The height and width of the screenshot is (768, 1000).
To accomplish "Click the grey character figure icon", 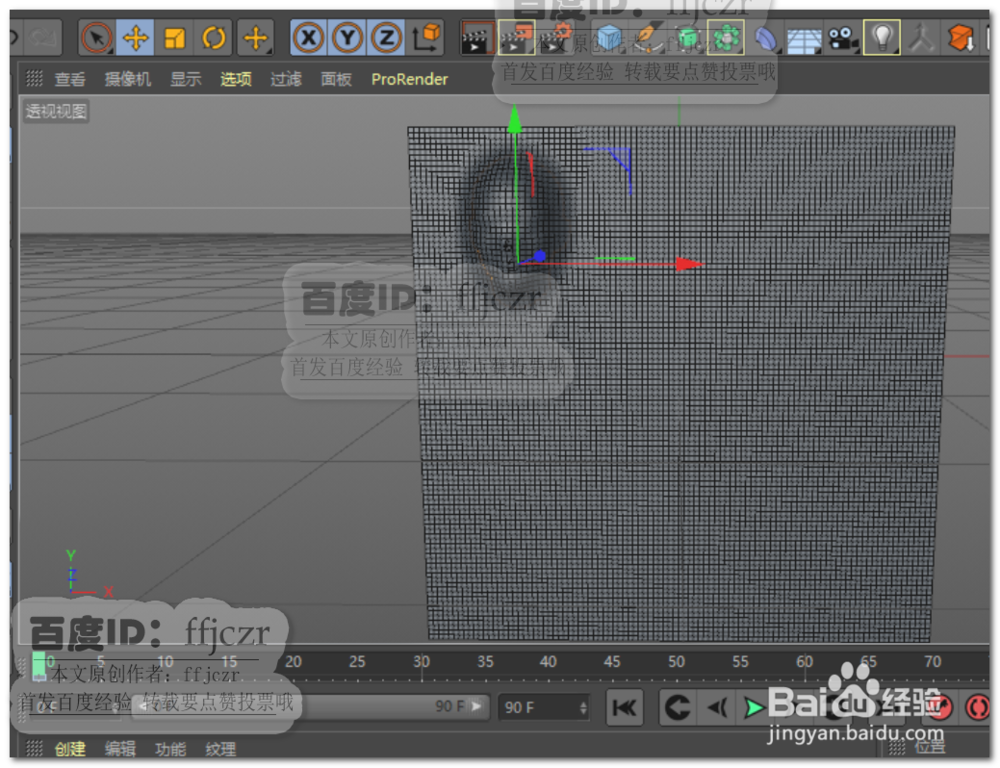I will click(x=921, y=38).
